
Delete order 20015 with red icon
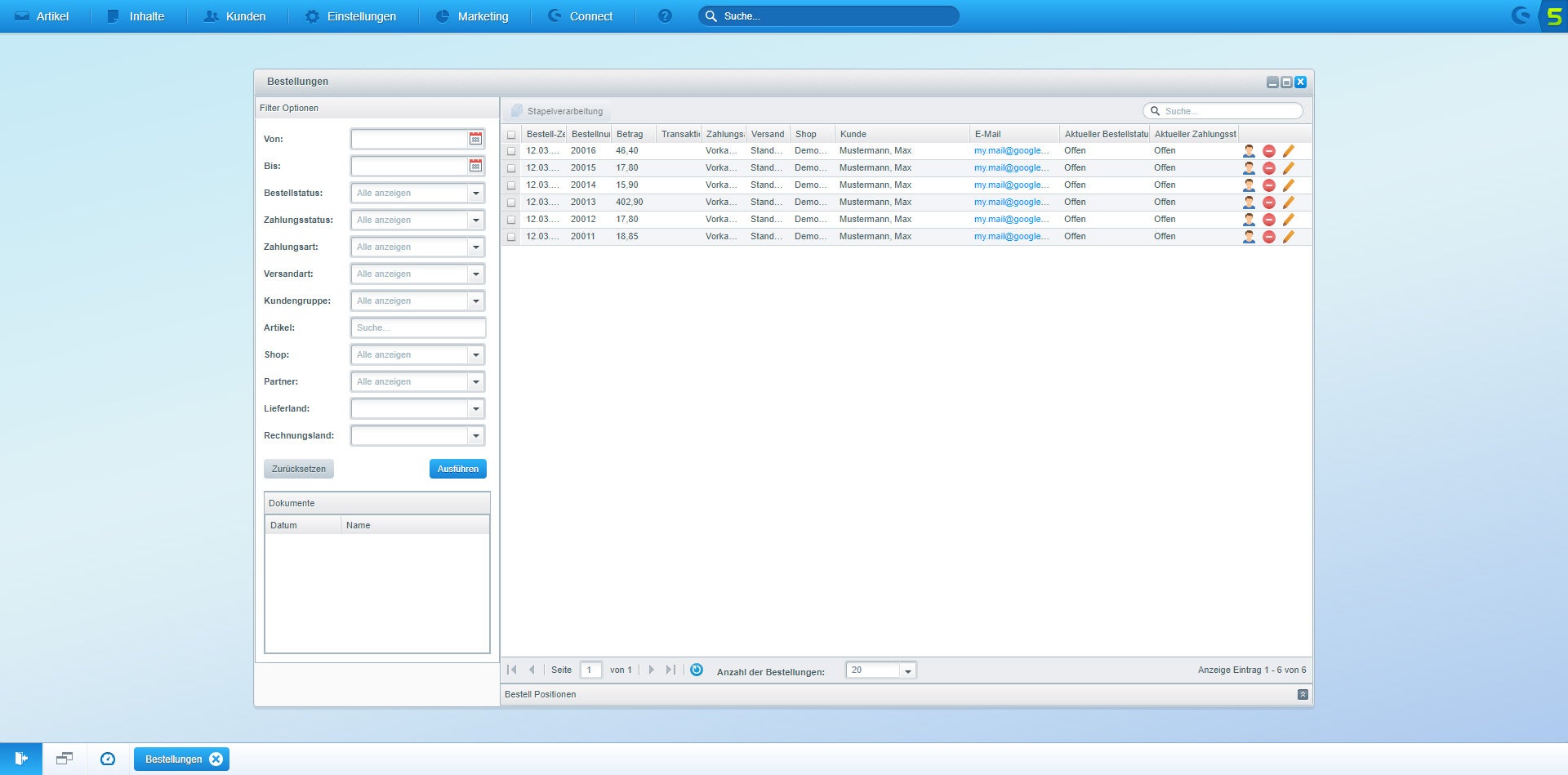1269,168
